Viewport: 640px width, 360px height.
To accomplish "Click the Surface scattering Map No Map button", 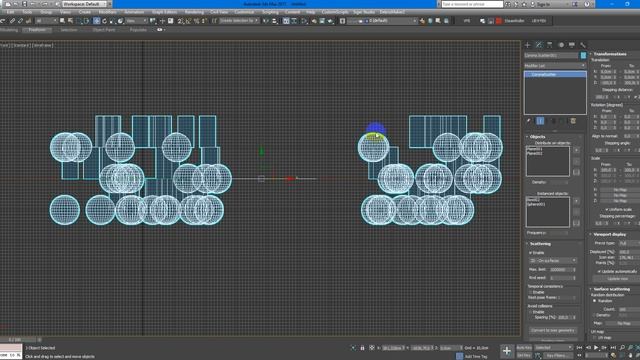I will point(624,323).
